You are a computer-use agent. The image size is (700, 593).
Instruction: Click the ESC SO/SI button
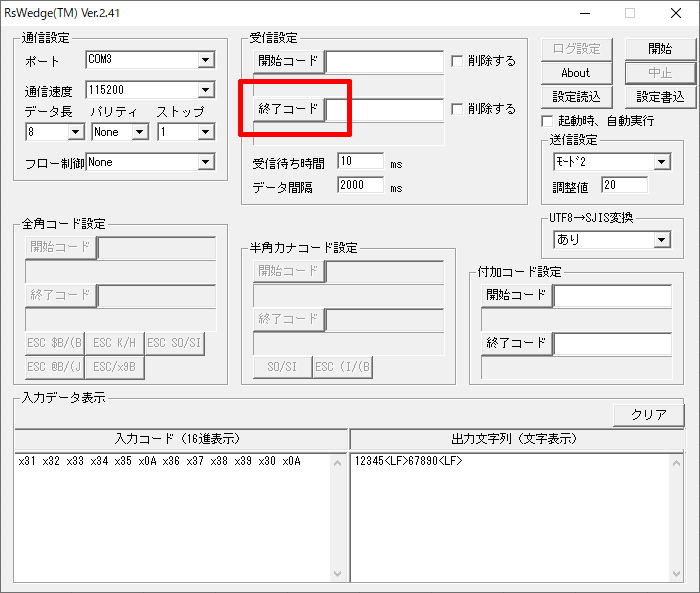point(175,343)
